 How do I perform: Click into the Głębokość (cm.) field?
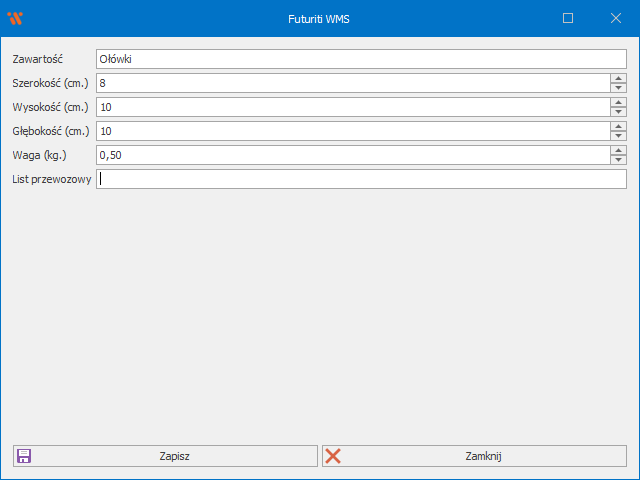pyautogui.click(x=353, y=131)
